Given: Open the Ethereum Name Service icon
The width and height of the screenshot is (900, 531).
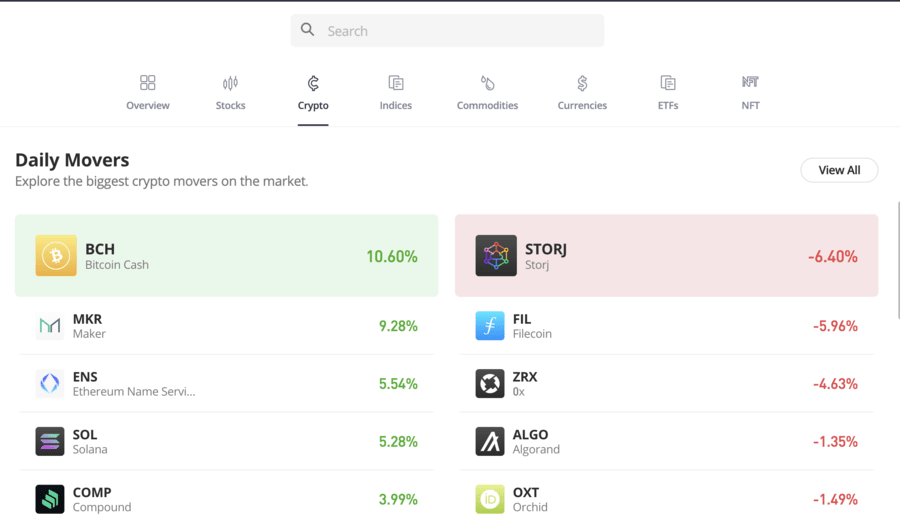Looking at the screenshot, I should tap(50, 383).
